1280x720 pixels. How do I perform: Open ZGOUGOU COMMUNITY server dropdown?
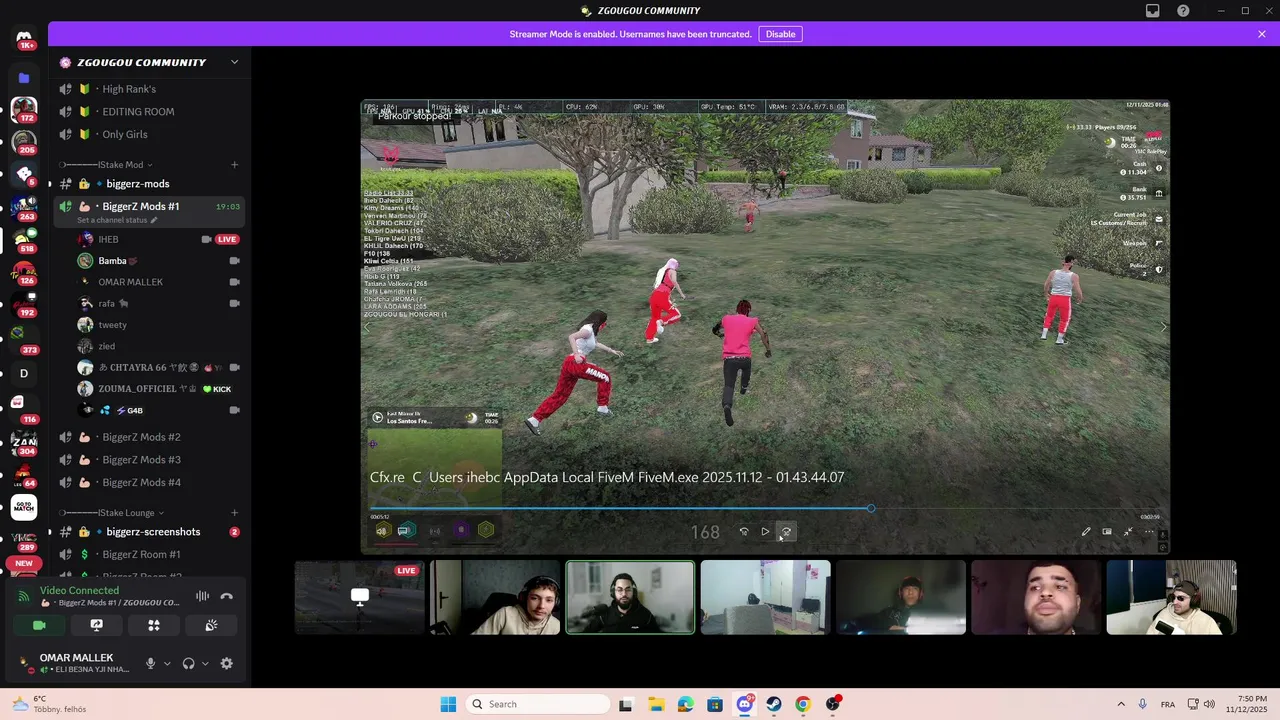click(x=234, y=62)
